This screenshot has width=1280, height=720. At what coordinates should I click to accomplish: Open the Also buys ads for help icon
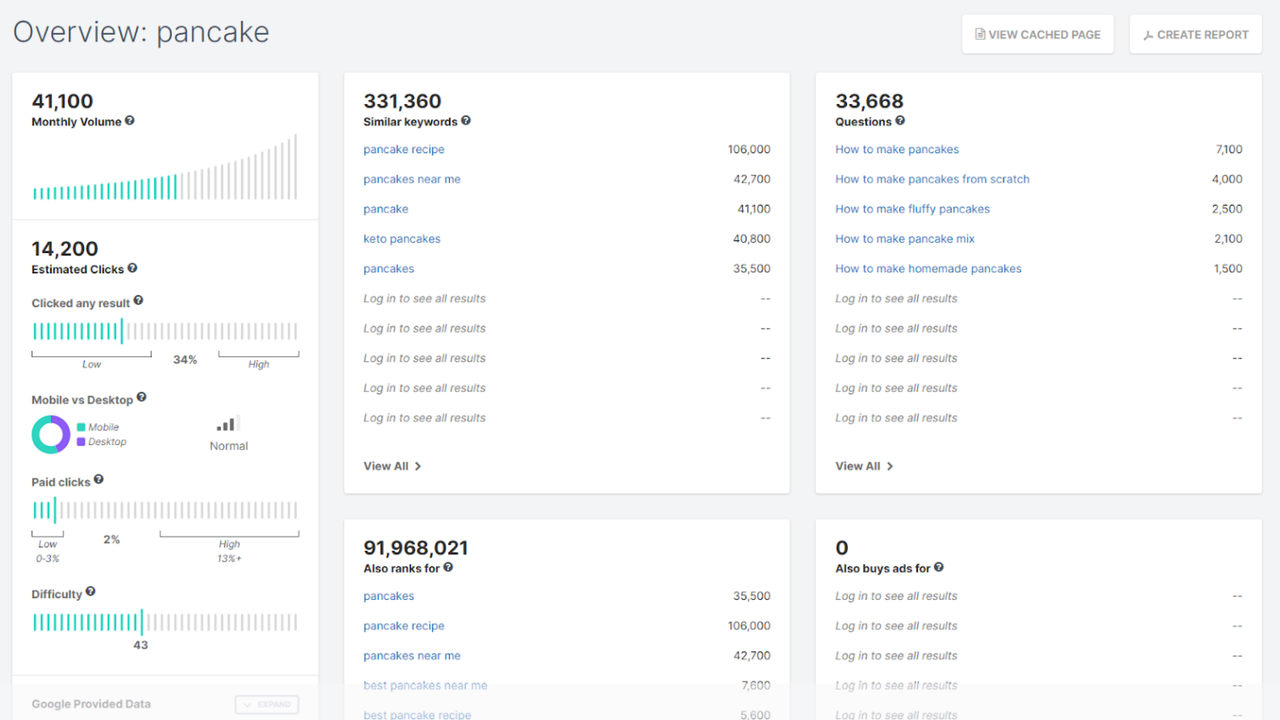tap(939, 567)
